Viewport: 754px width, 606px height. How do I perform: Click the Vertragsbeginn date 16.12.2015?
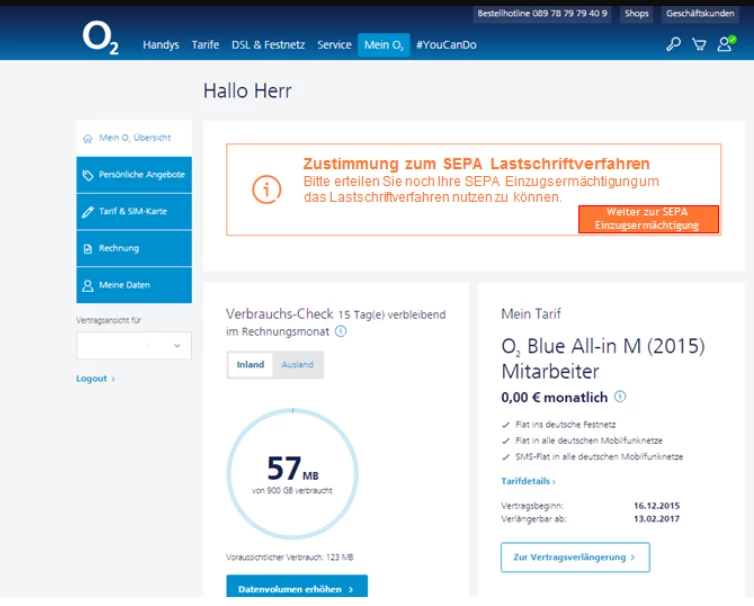656,505
